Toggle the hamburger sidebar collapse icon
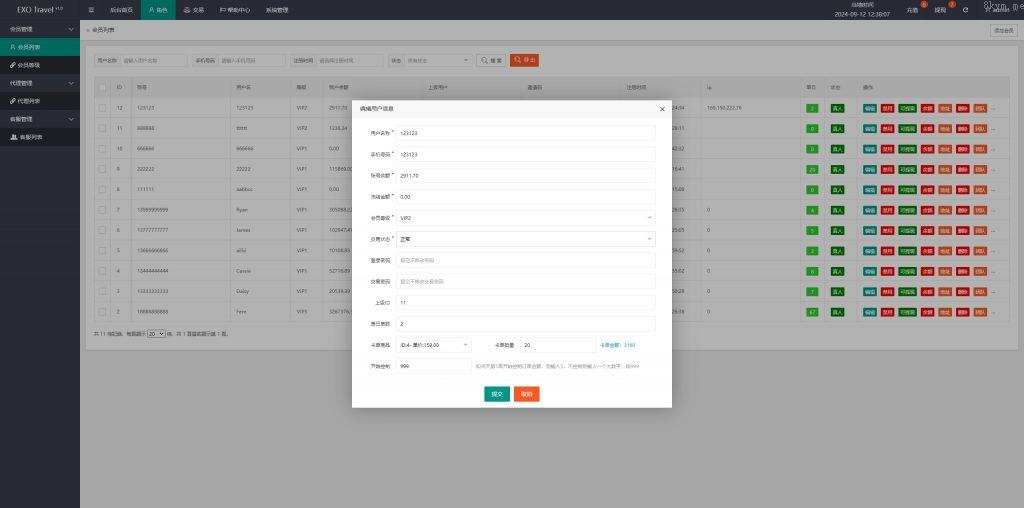 pos(91,9)
